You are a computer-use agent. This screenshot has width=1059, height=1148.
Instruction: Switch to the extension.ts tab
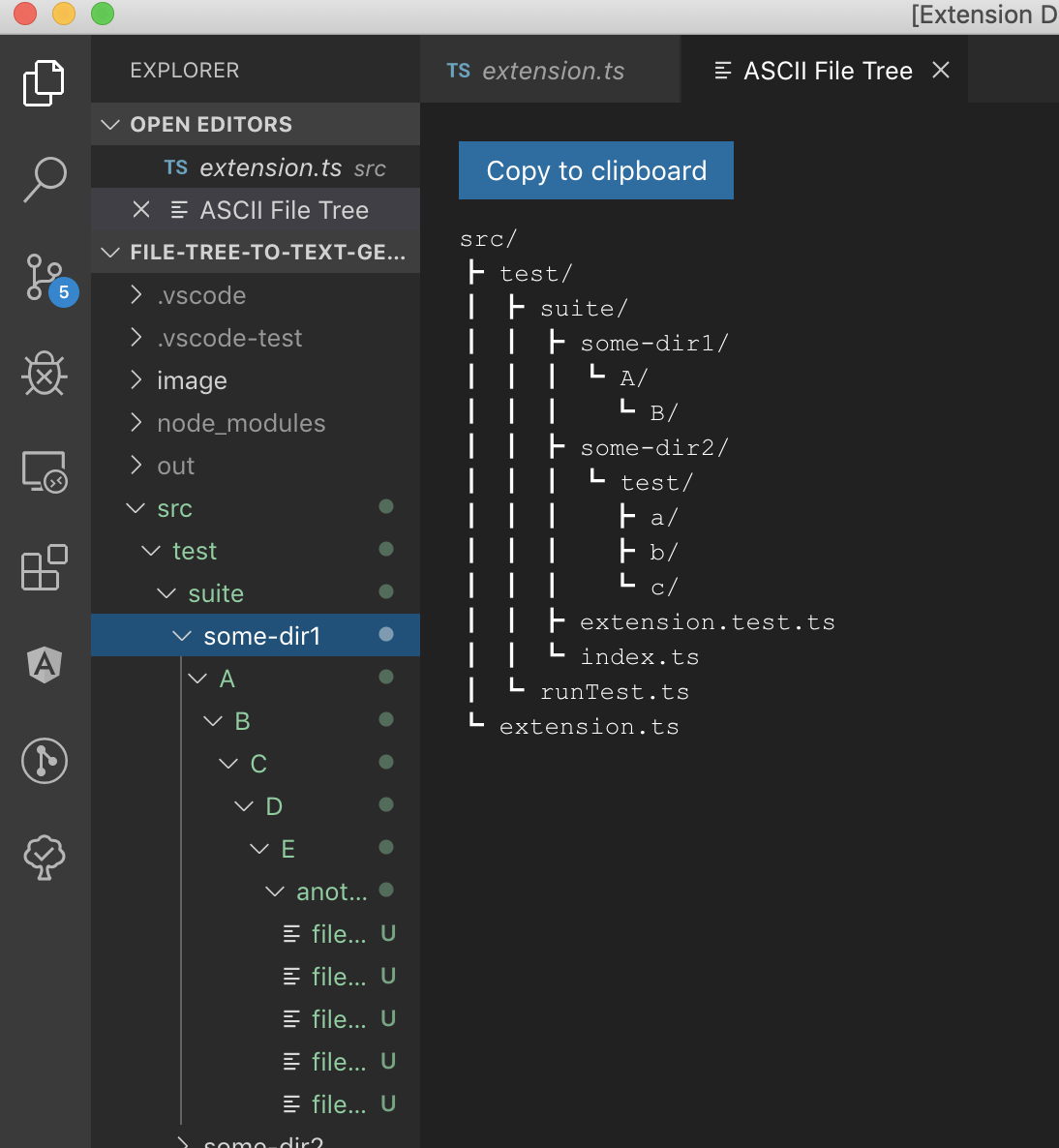[552, 70]
